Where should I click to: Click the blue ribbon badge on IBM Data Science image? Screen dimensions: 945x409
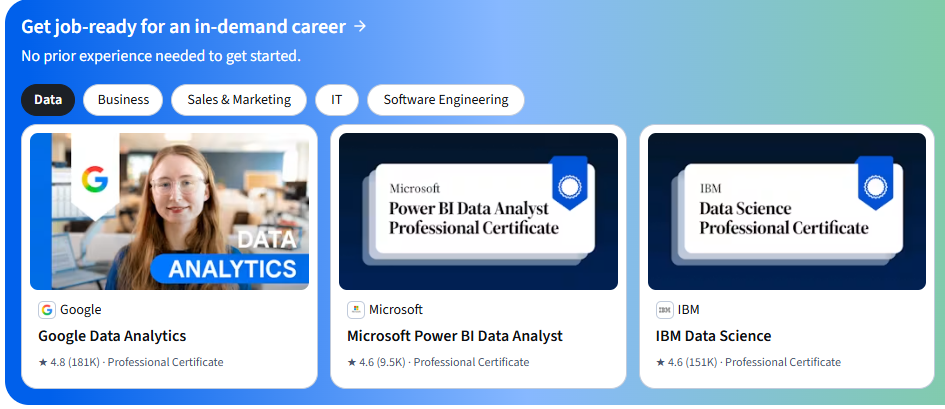pyautogui.click(x=874, y=183)
